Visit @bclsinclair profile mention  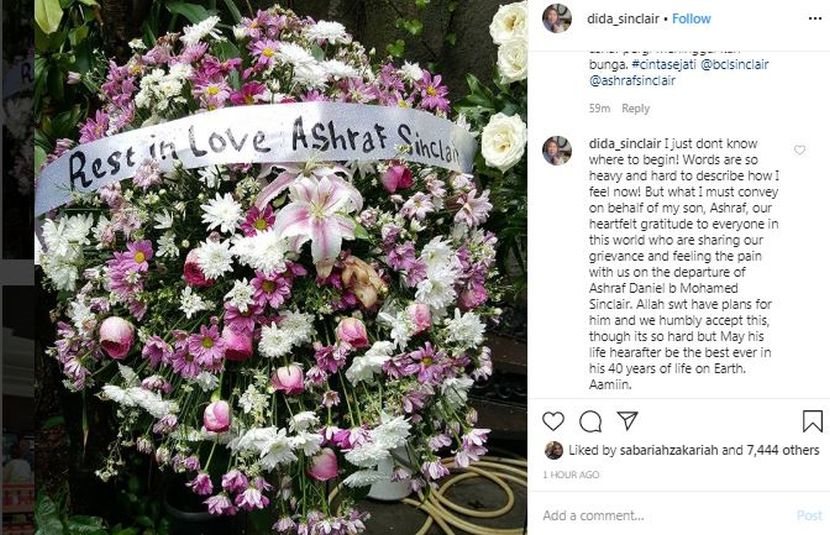pos(734,65)
